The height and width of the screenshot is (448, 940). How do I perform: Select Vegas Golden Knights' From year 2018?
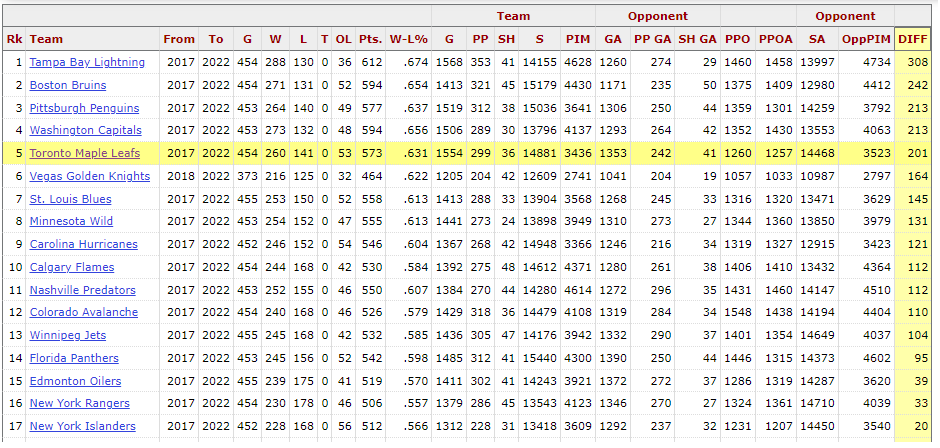point(181,176)
